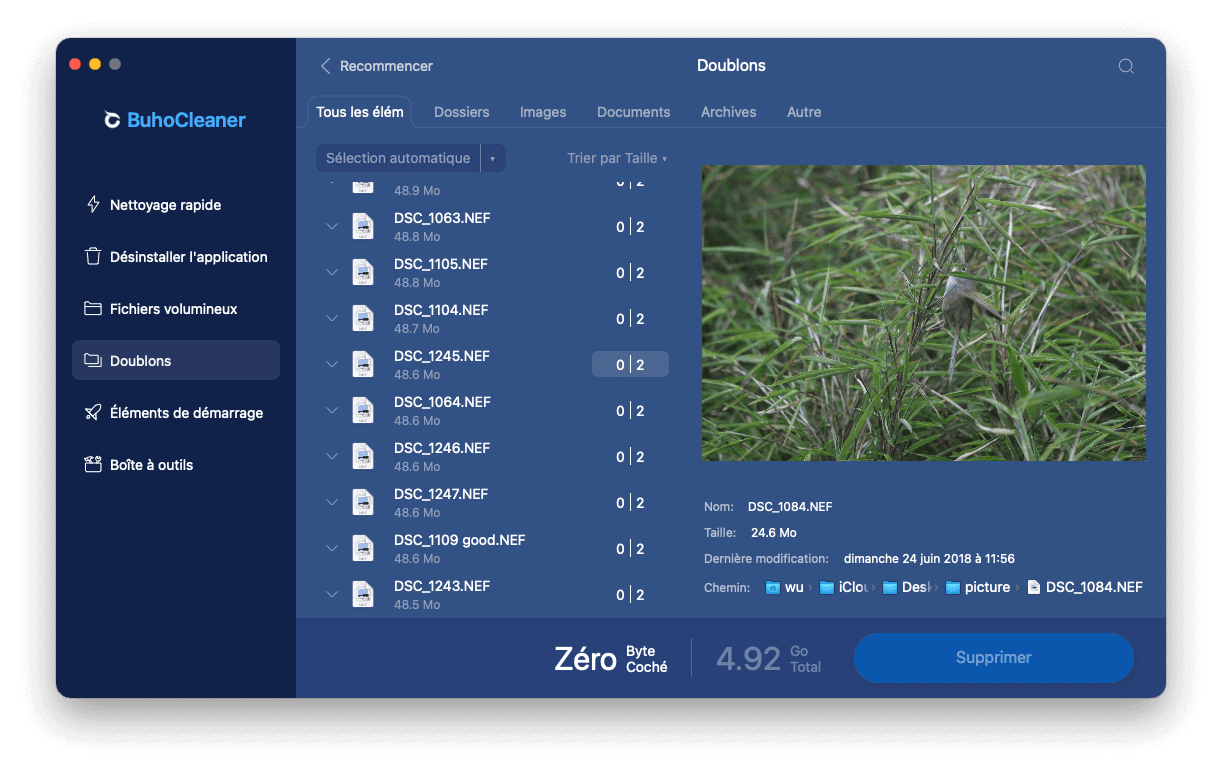
Task: Open the Documents tab
Action: click(633, 112)
